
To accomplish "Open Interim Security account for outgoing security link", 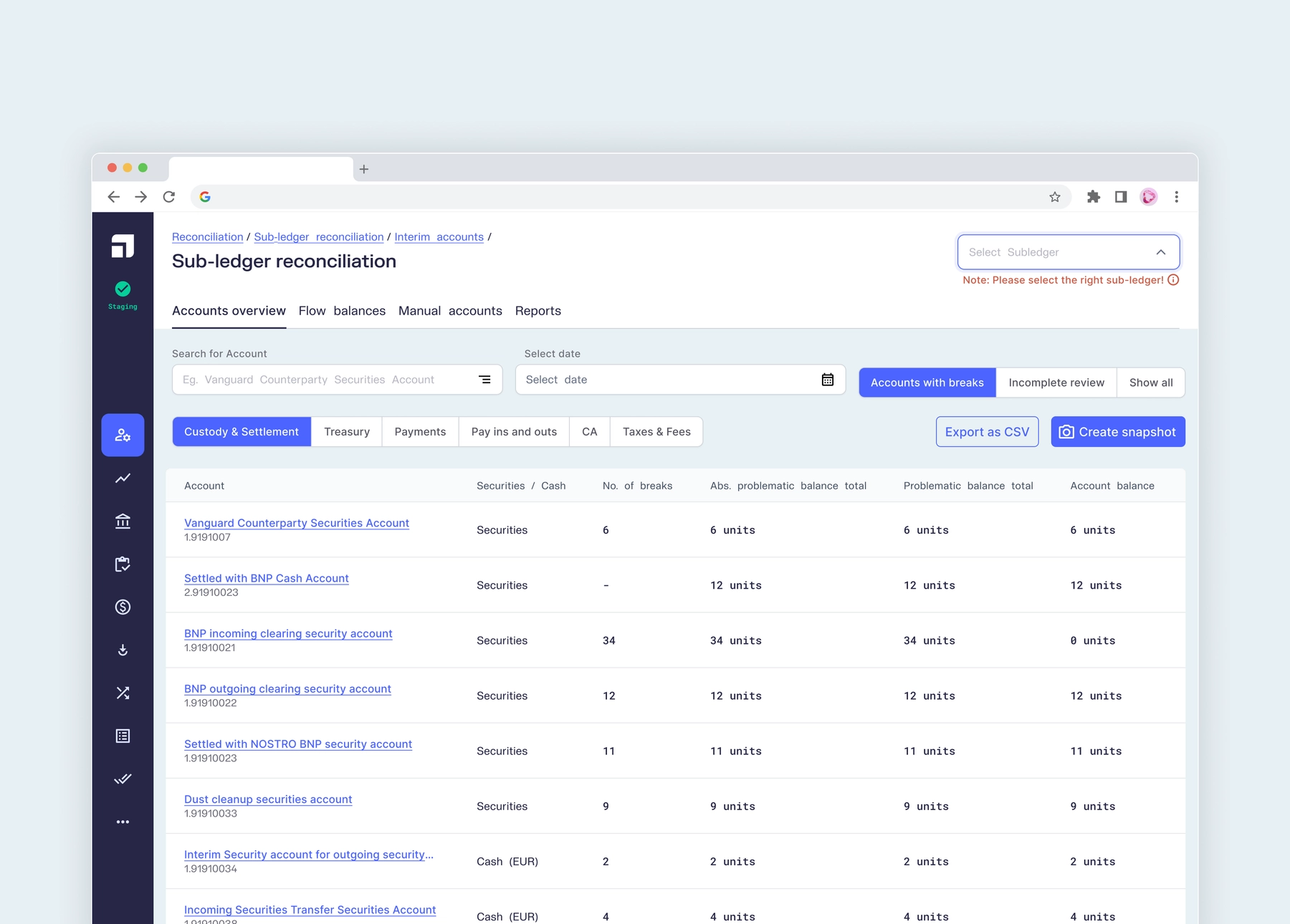I will (x=309, y=855).
